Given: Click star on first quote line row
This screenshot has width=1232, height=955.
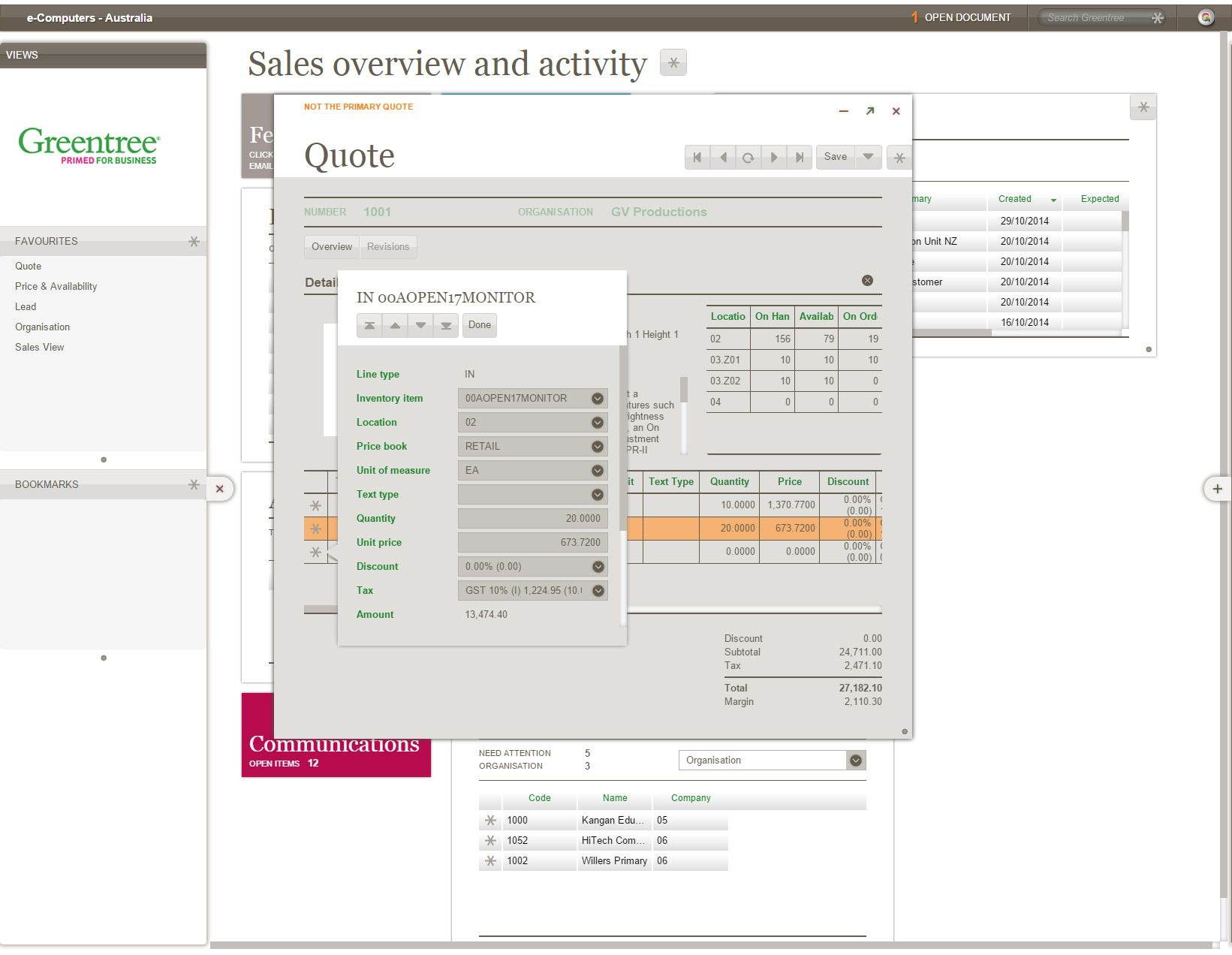Looking at the screenshot, I should pos(315,505).
